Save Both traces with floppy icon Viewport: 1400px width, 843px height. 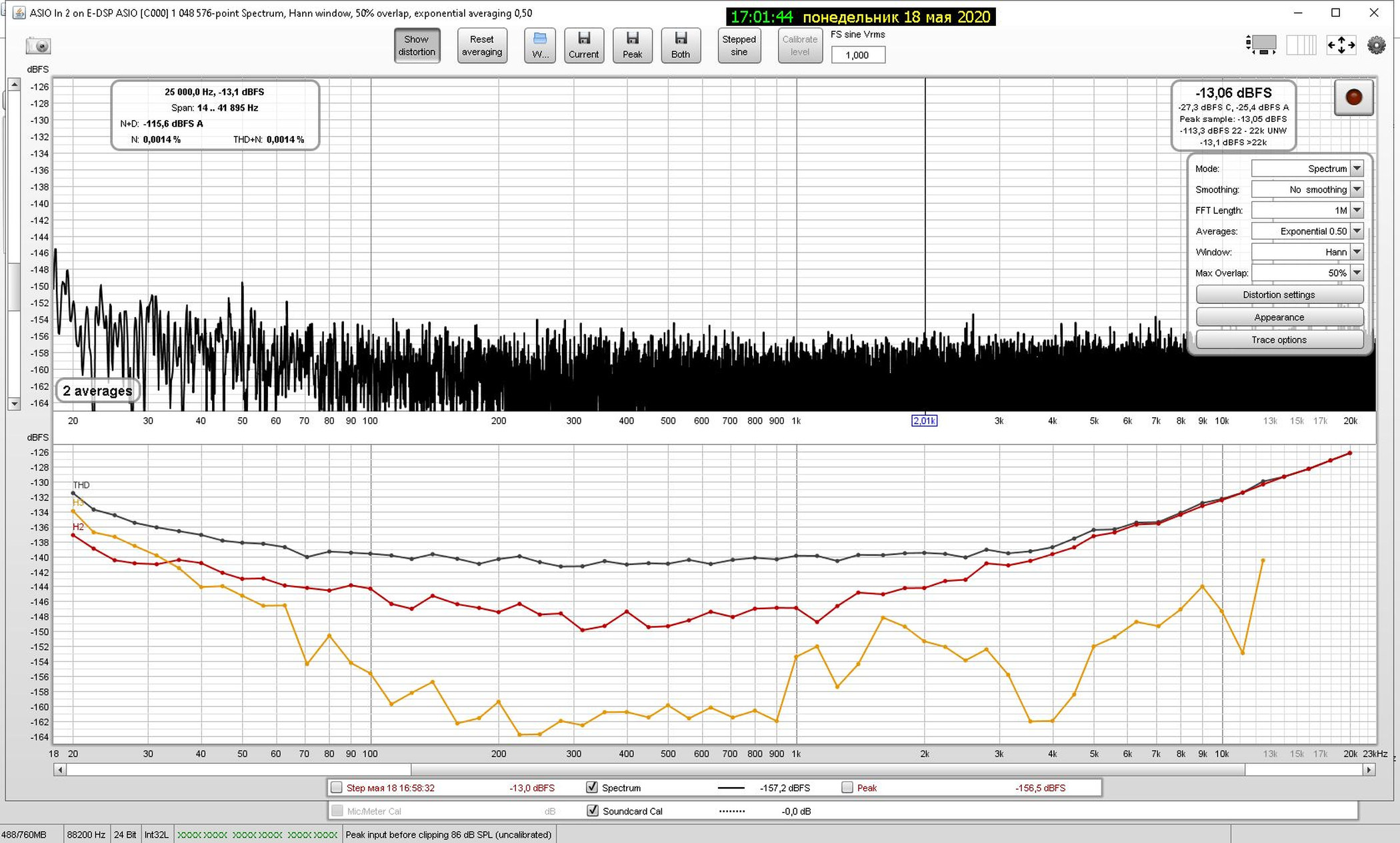(x=681, y=45)
